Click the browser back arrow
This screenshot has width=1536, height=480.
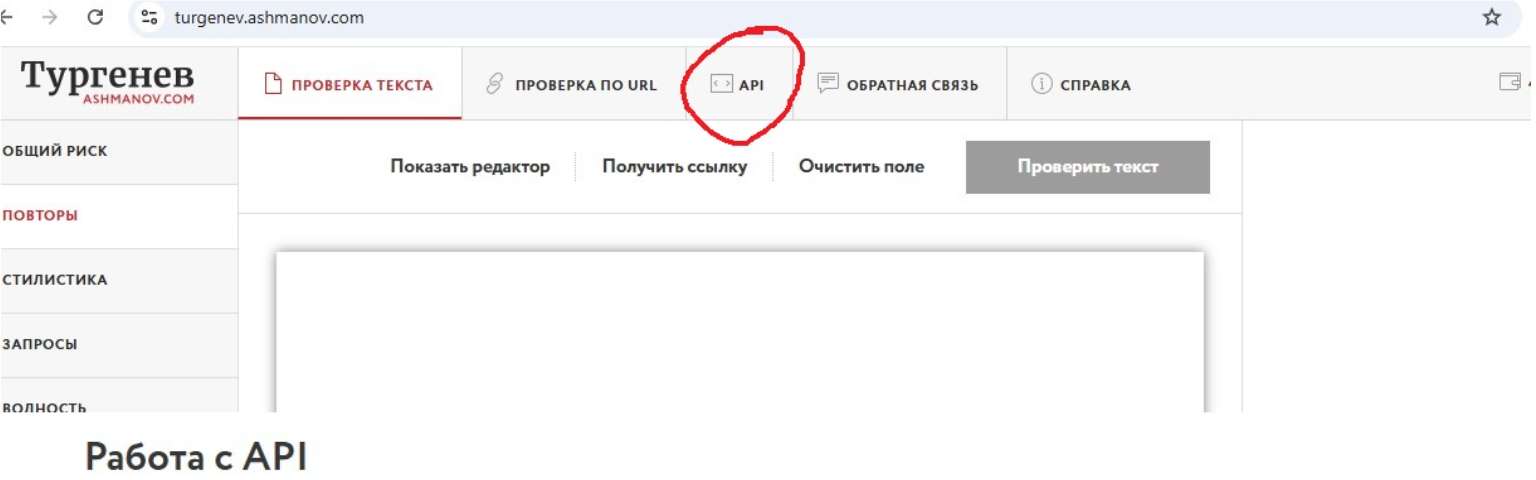(5, 17)
